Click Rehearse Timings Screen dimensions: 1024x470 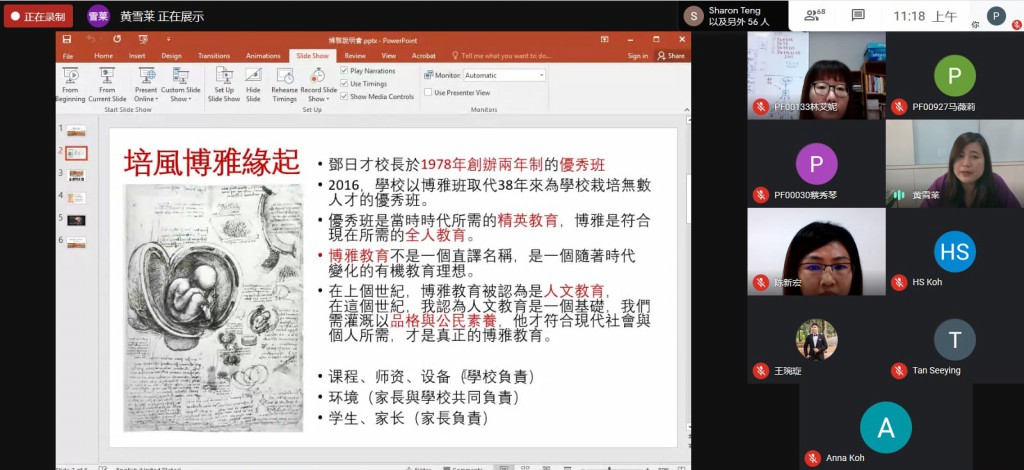pyautogui.click(x=285, y=85)
